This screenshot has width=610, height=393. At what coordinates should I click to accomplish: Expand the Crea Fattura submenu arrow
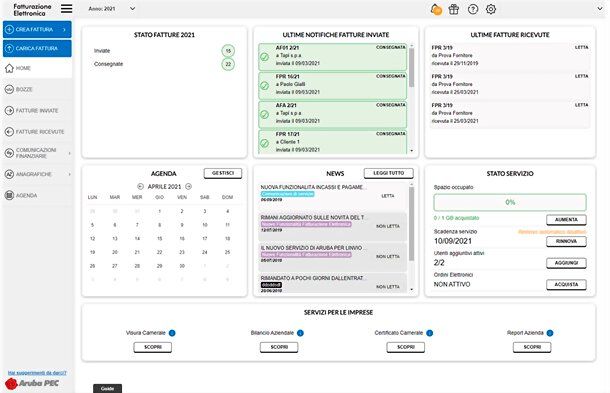click(x=64, y=30)
